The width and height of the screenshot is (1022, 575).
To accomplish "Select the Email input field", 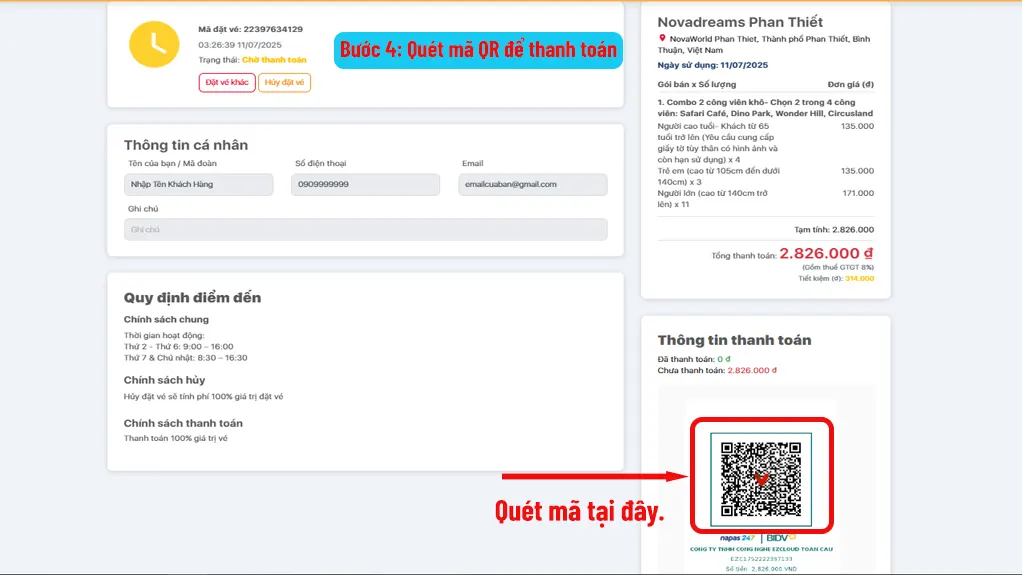I will pos(532,184).
